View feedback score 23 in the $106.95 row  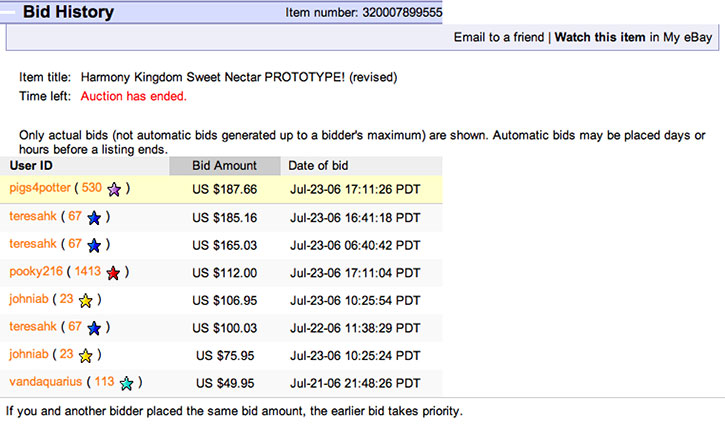[x=66, y=299]
